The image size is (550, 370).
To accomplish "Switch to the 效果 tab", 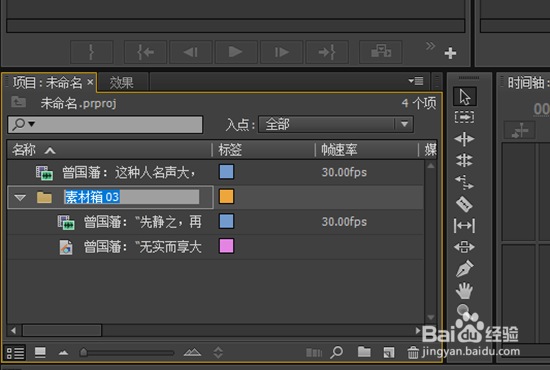I will pyautogui.click(x=121, y=83).
